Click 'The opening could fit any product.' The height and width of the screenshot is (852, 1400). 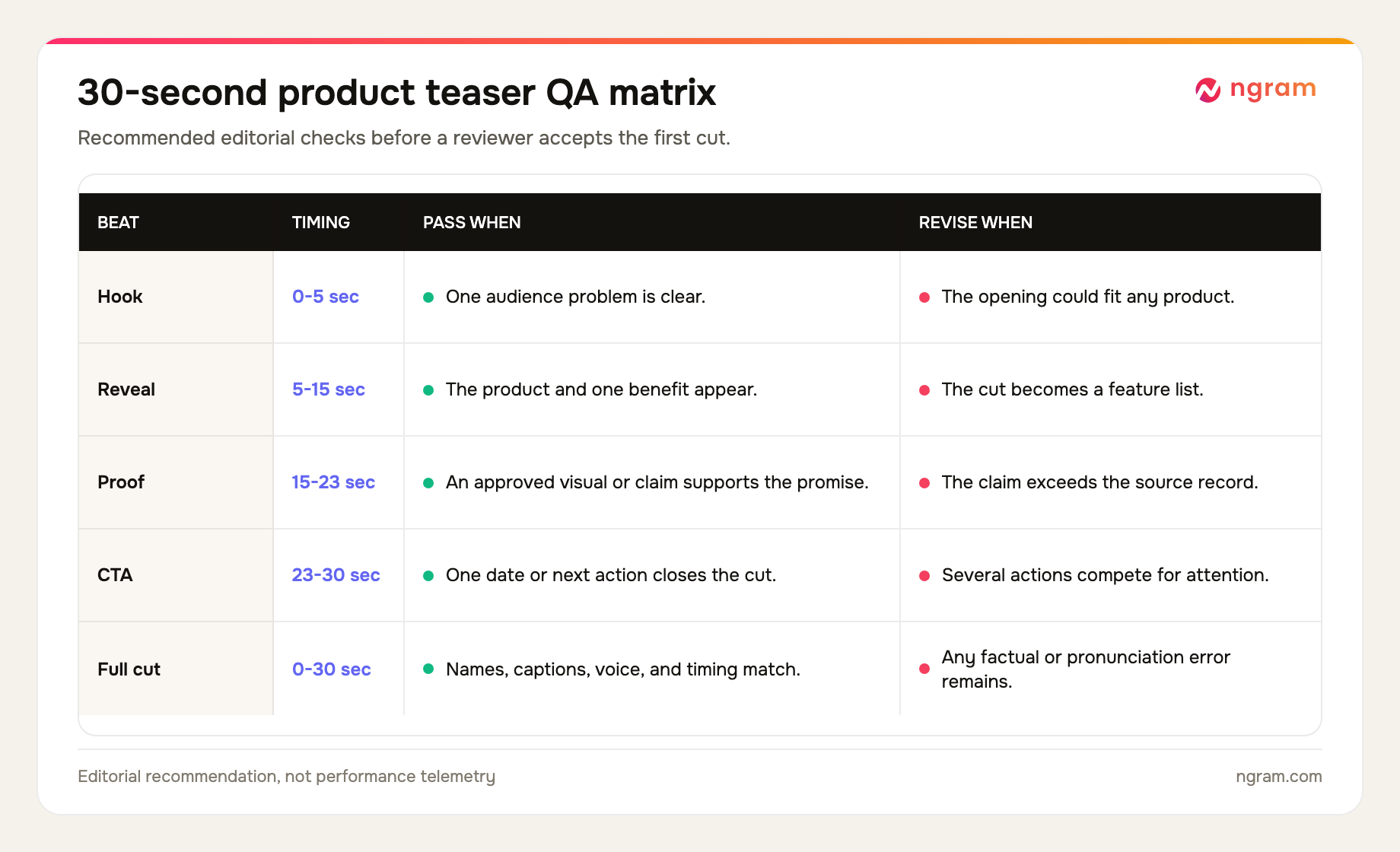[1087, 297]
